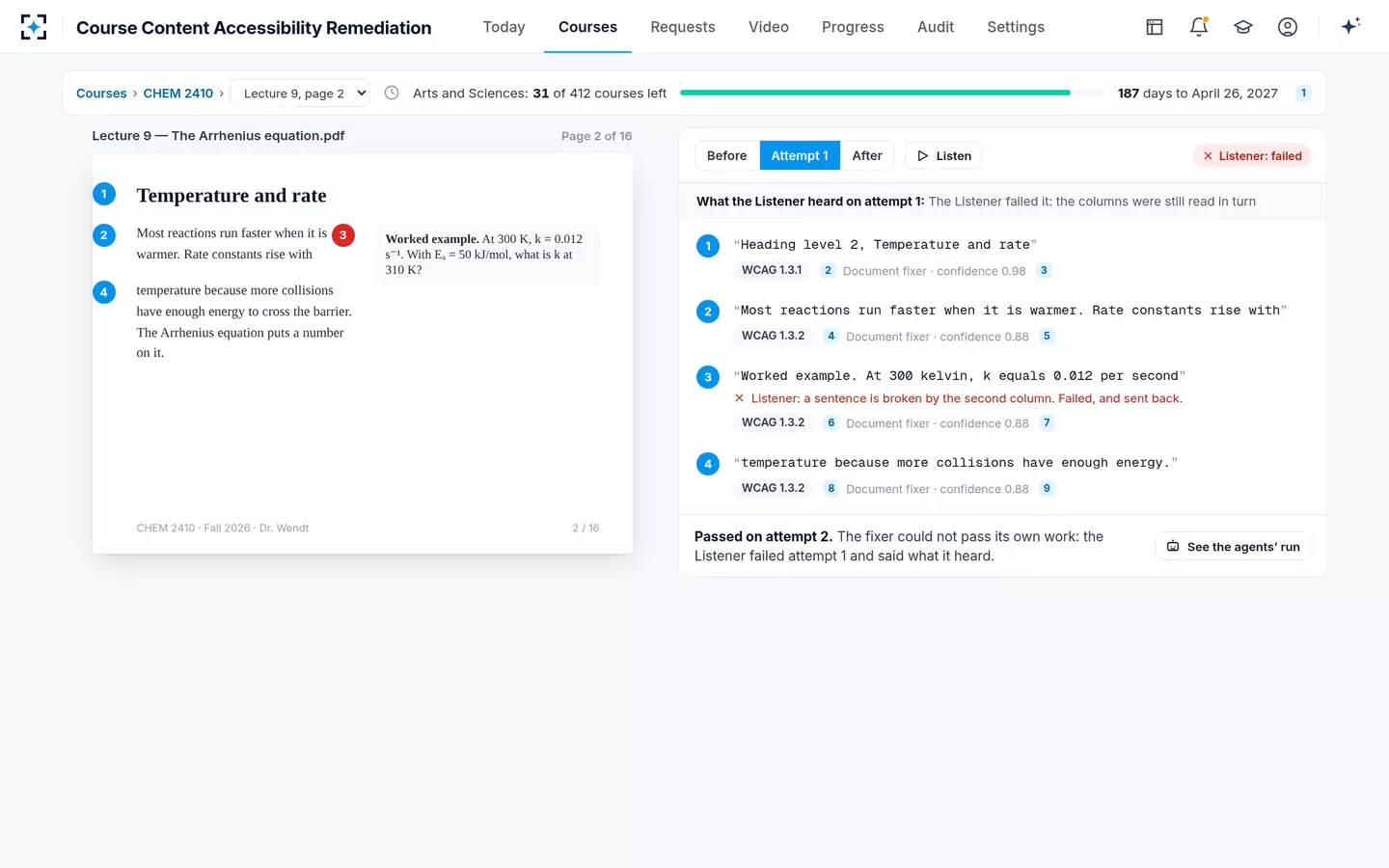Click reference badge 3 after confidence 0.98
The image size is (1389, 868).
coord(1044,271)
